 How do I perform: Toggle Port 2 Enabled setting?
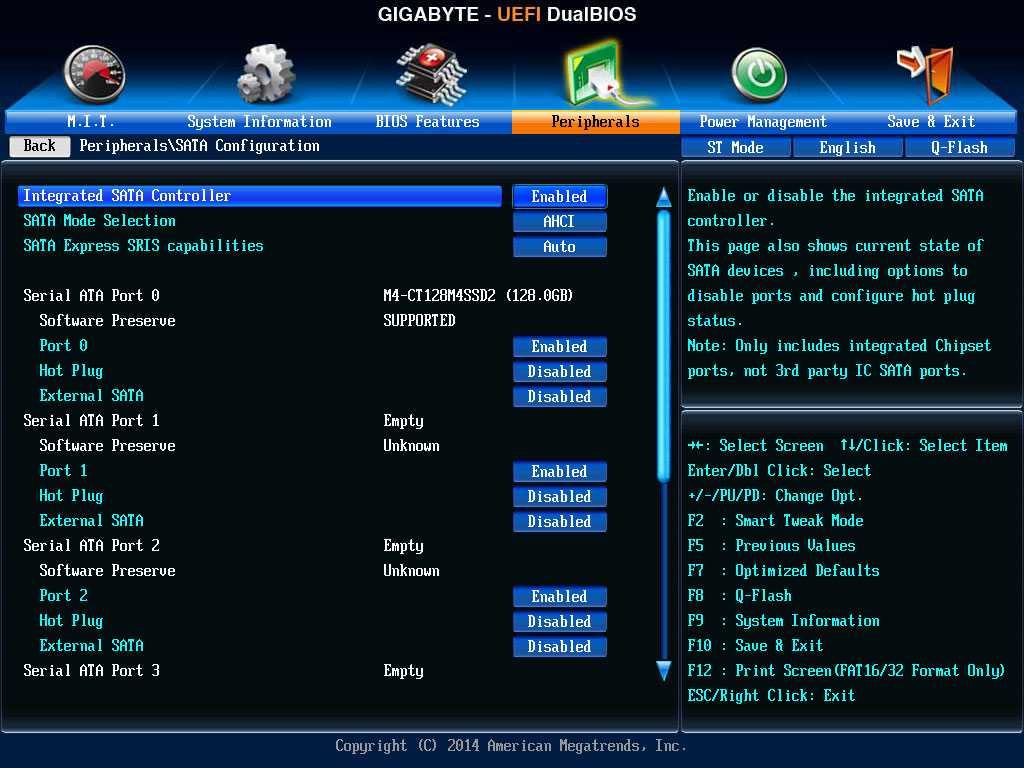[560, 596]
